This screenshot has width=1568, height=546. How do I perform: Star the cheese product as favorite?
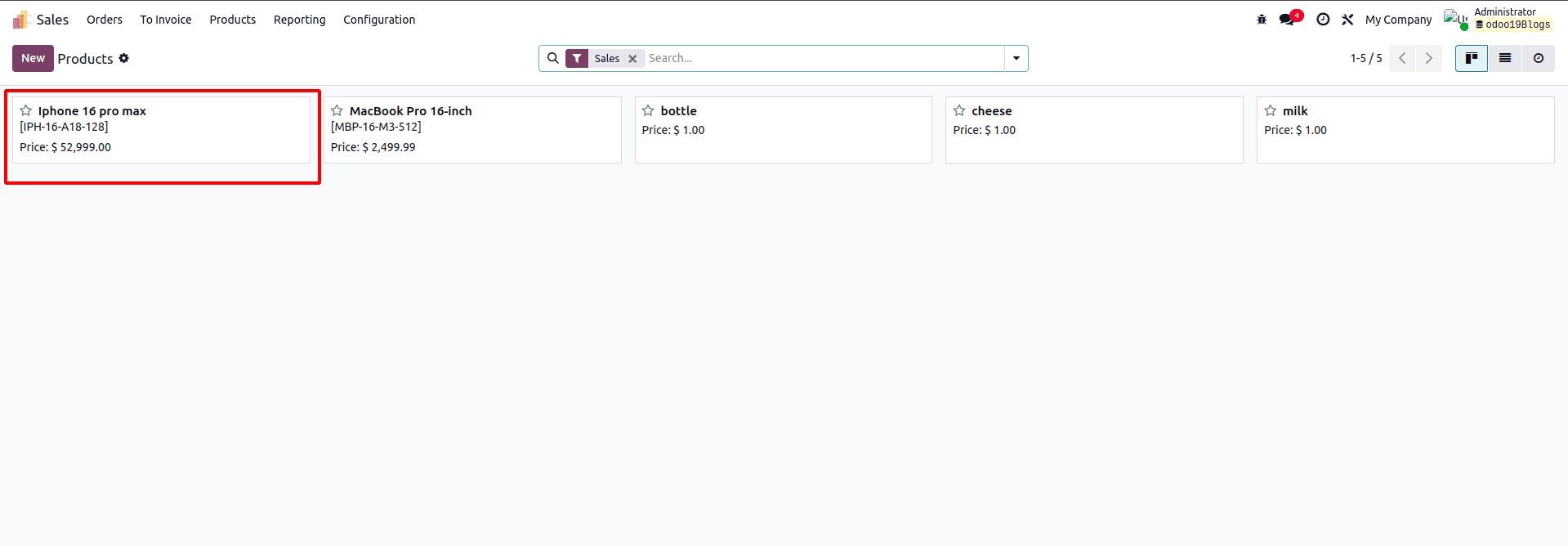959,110
